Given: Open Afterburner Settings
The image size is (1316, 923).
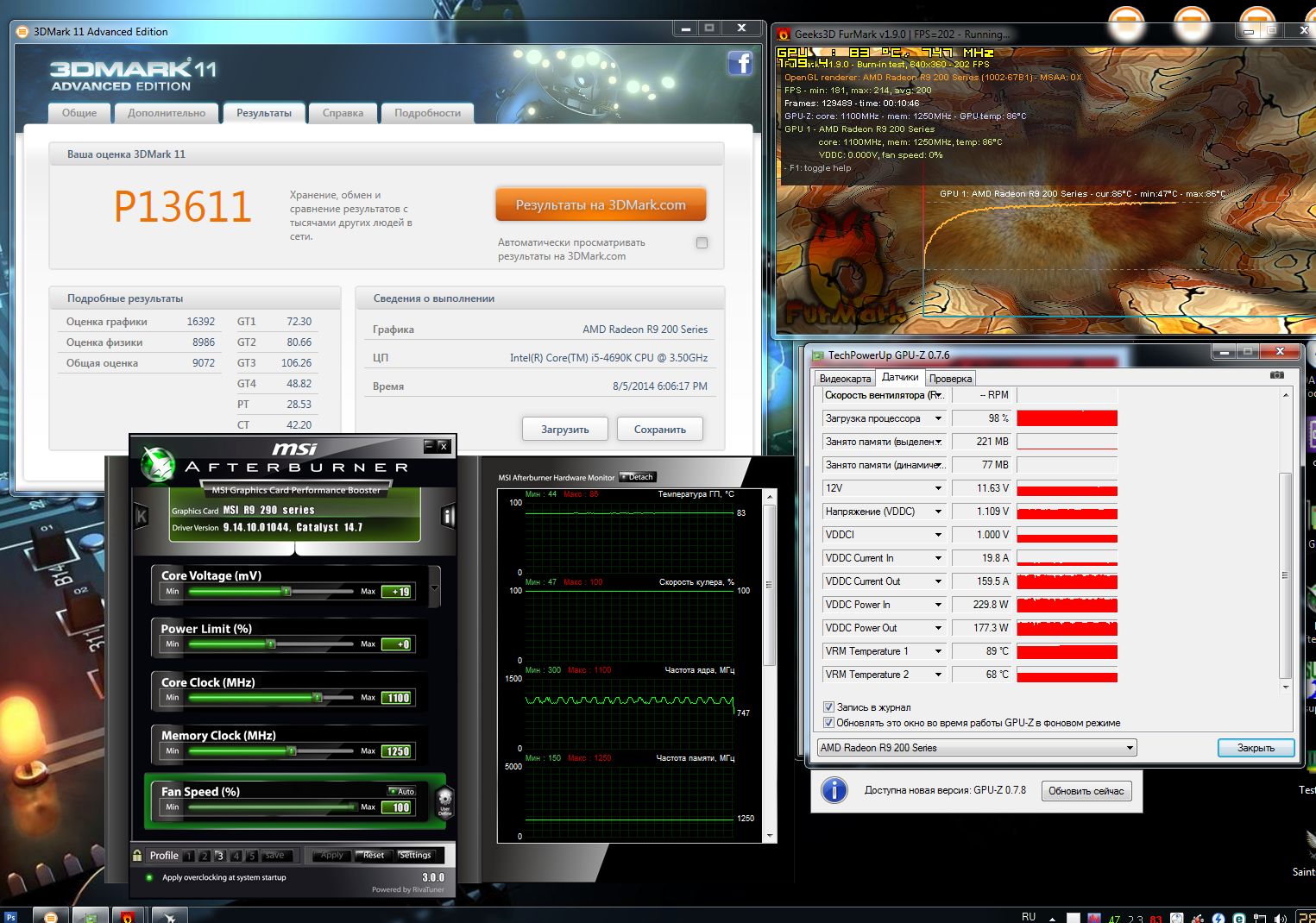Looking at the screenshot, I should [415, 856].
